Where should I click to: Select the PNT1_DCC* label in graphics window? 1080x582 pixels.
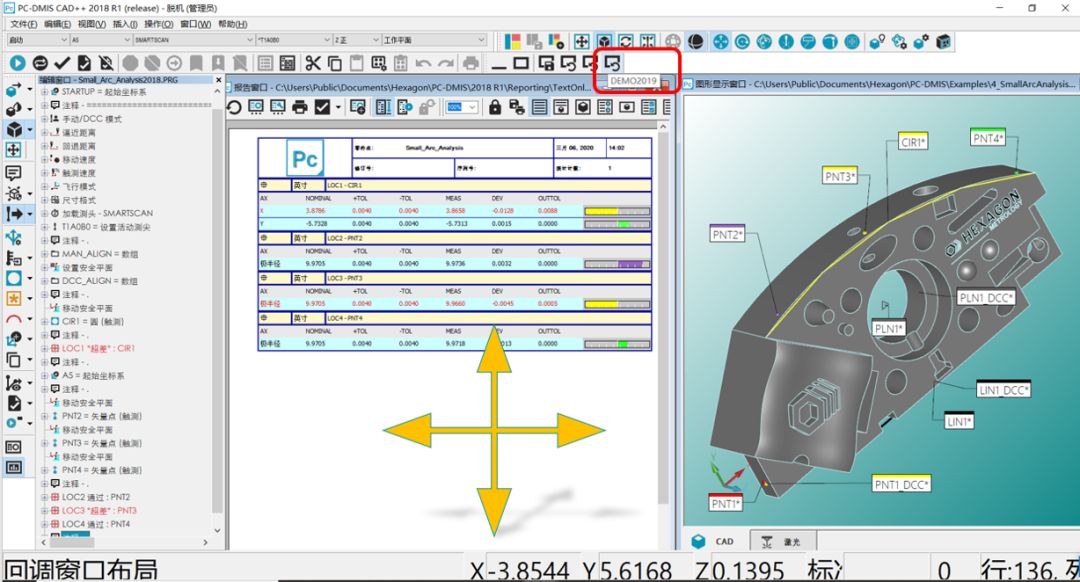coord(902,484)
